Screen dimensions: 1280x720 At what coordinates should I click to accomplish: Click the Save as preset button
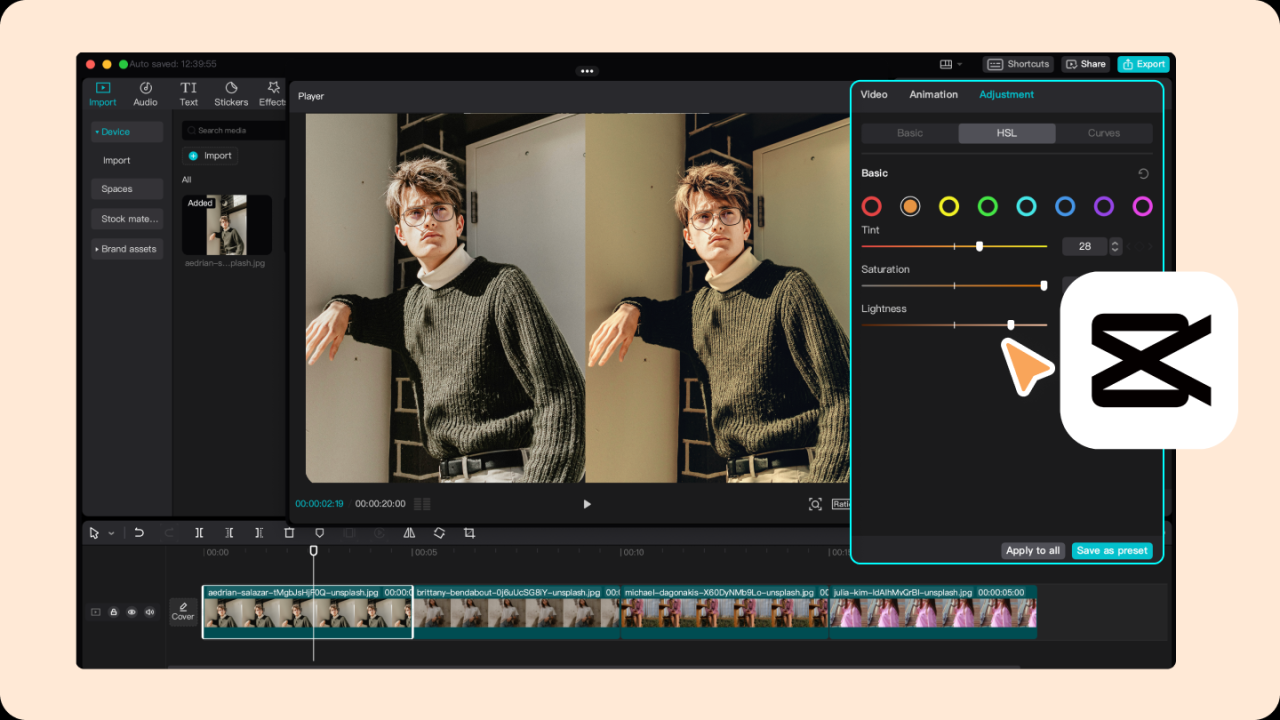coord(1112,550)
